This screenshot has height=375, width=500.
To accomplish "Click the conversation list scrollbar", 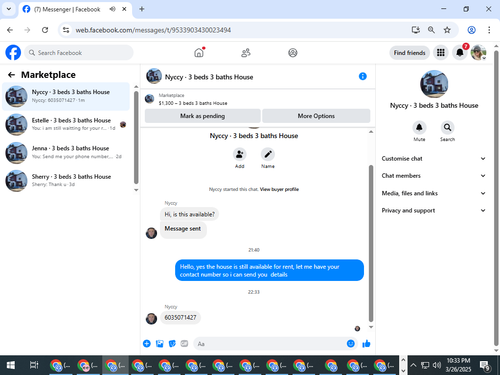I will coord(136,137).
